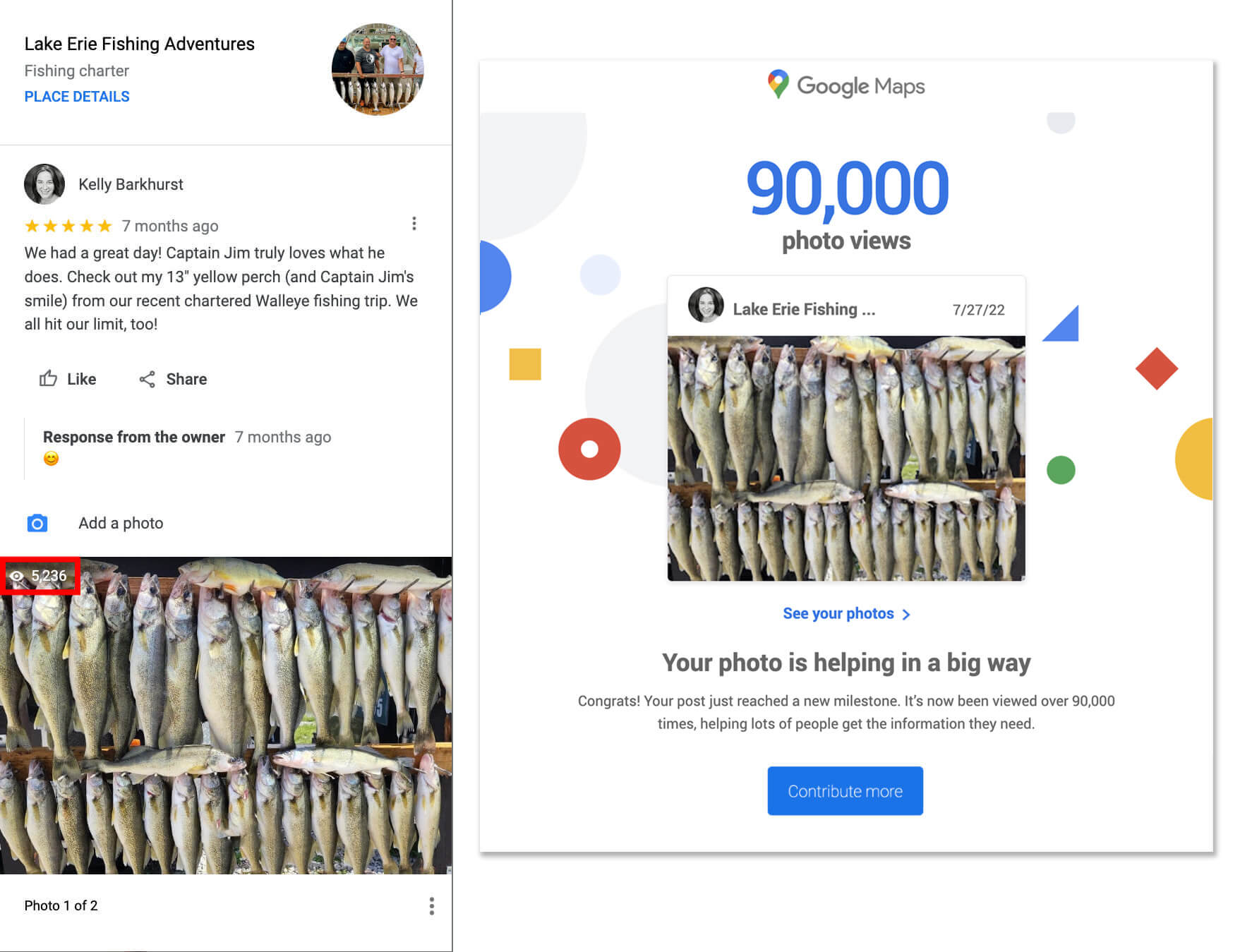1252x952 pixels.
Task: Click Kelly Barkhurst reviewer avatar
Action: (x=44, y=184)
